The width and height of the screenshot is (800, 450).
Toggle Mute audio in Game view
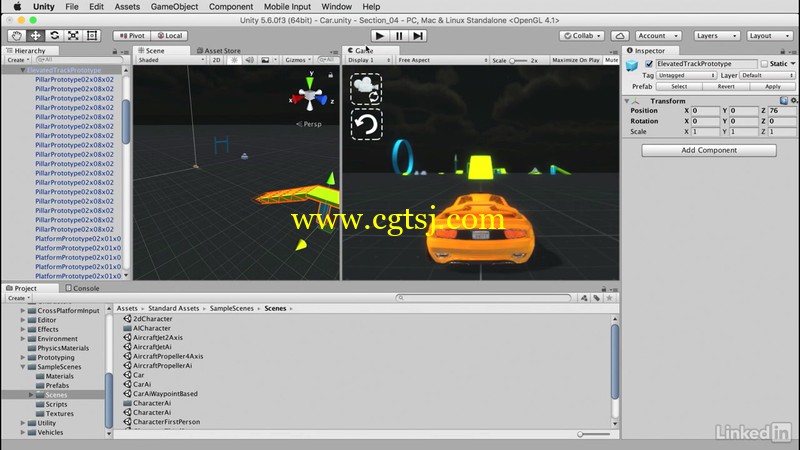[611, 60]
